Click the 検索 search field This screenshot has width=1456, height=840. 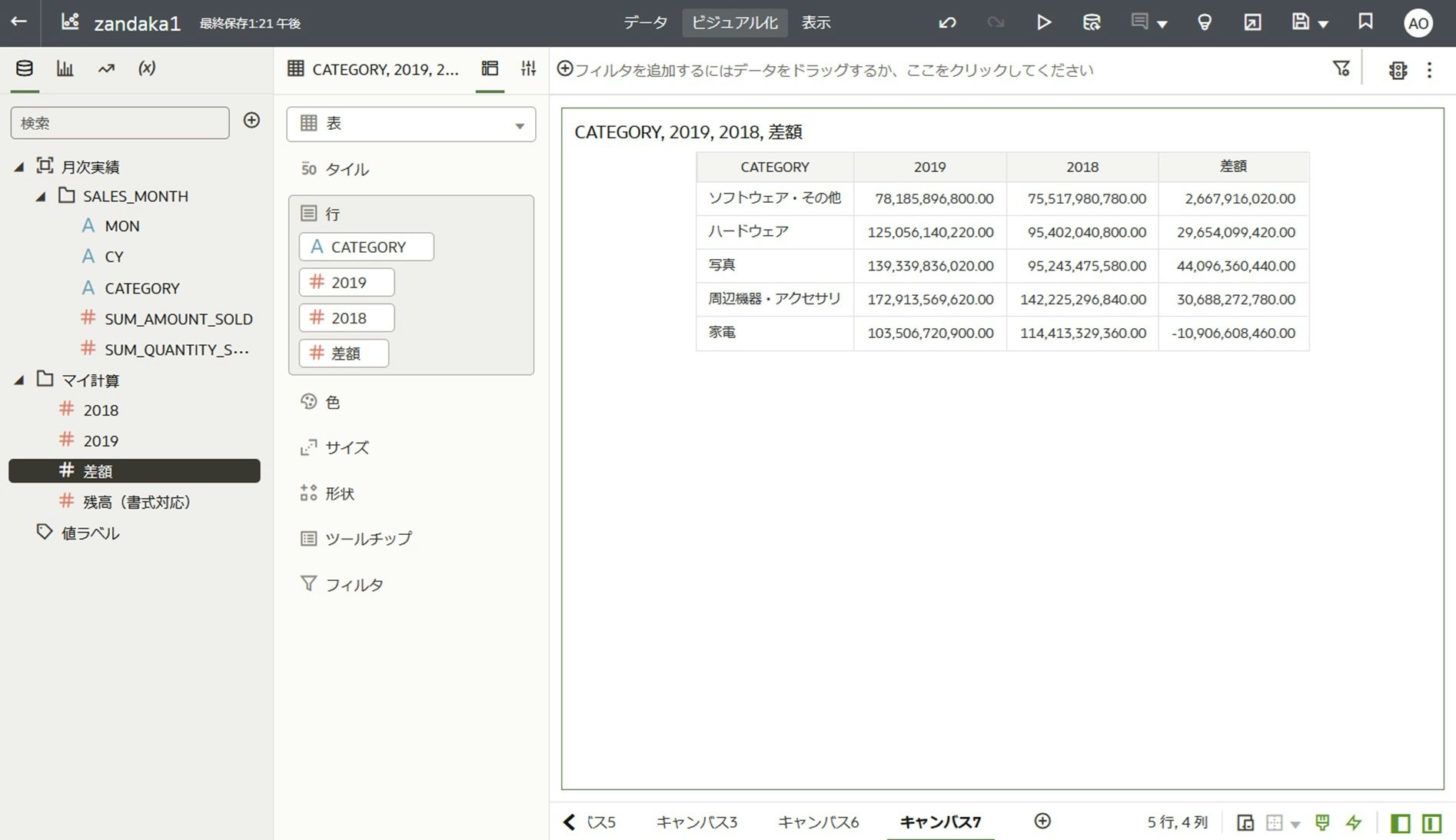pos(120,123)
